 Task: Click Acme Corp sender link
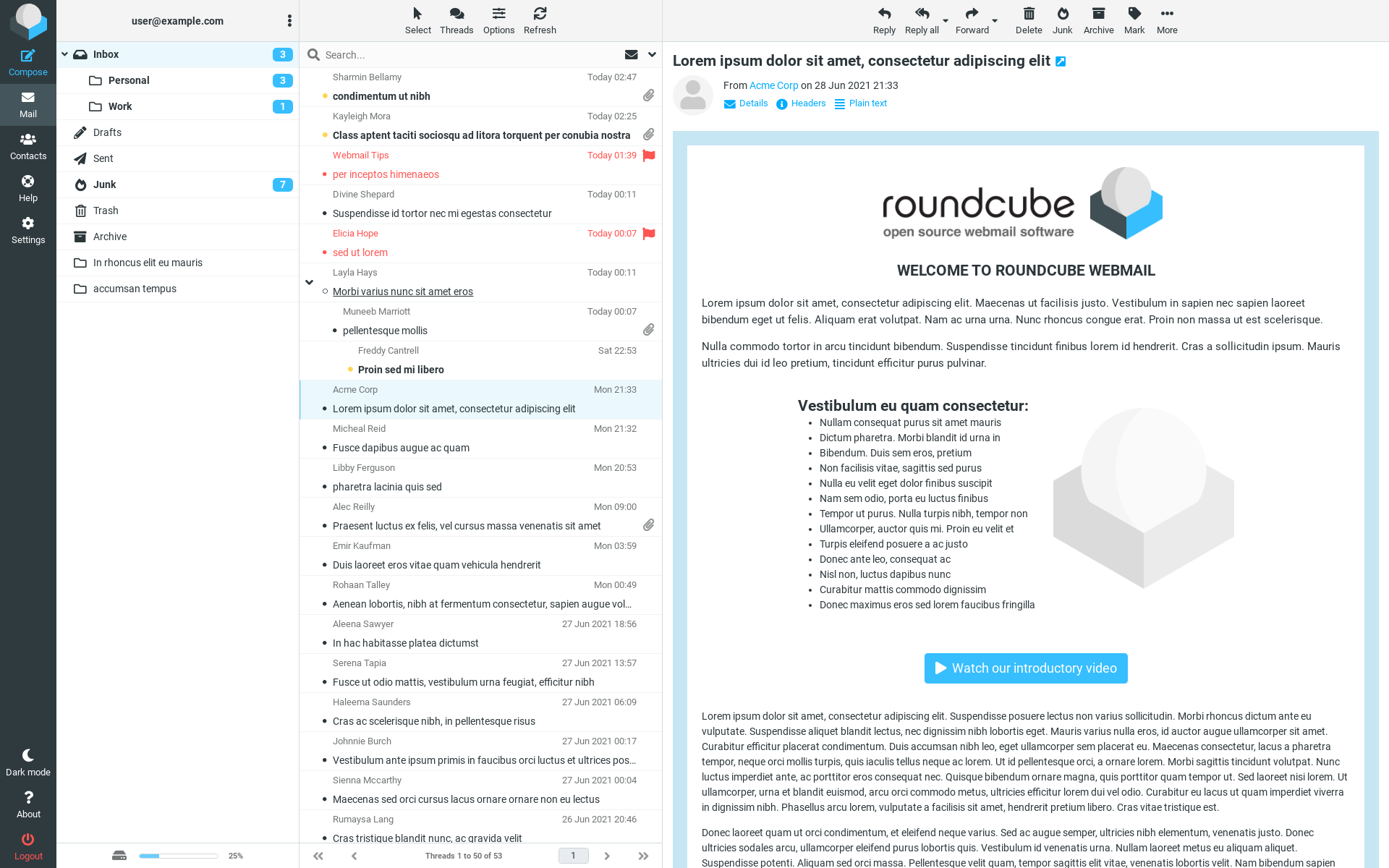pos(773,85)
